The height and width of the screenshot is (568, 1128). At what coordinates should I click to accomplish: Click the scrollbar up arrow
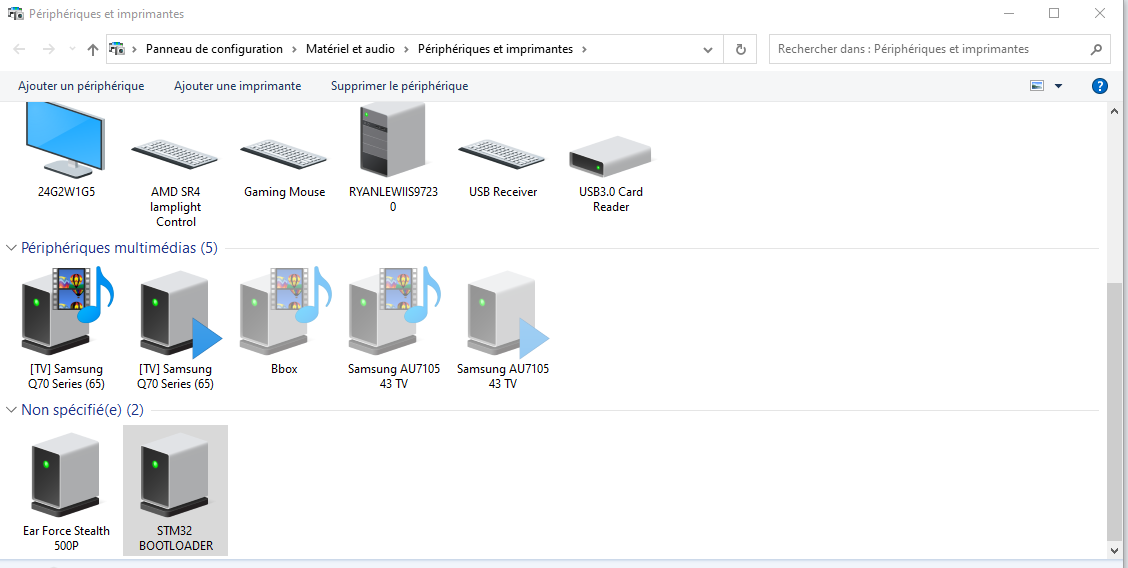[1114, 111]
